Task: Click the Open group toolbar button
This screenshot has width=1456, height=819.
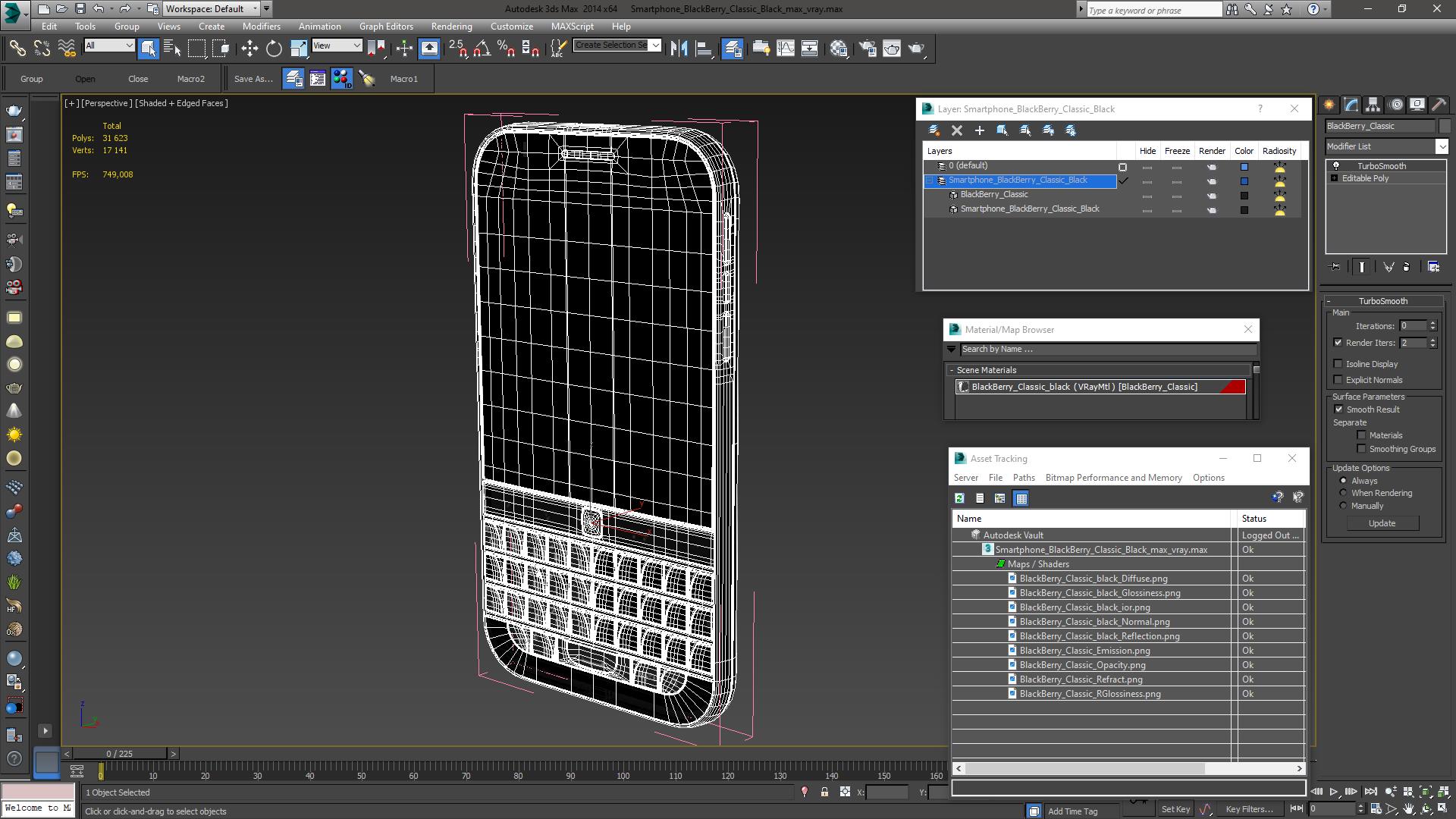Action: [x=85, y=79]
